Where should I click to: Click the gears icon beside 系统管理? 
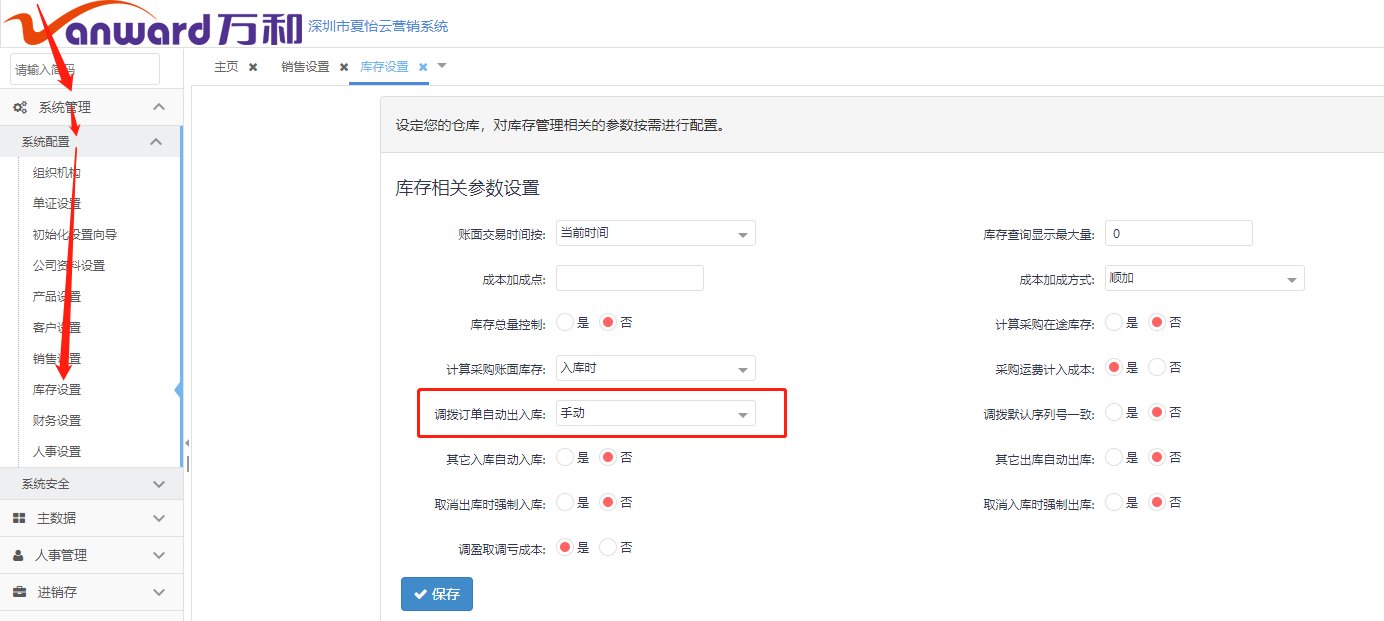20,107
